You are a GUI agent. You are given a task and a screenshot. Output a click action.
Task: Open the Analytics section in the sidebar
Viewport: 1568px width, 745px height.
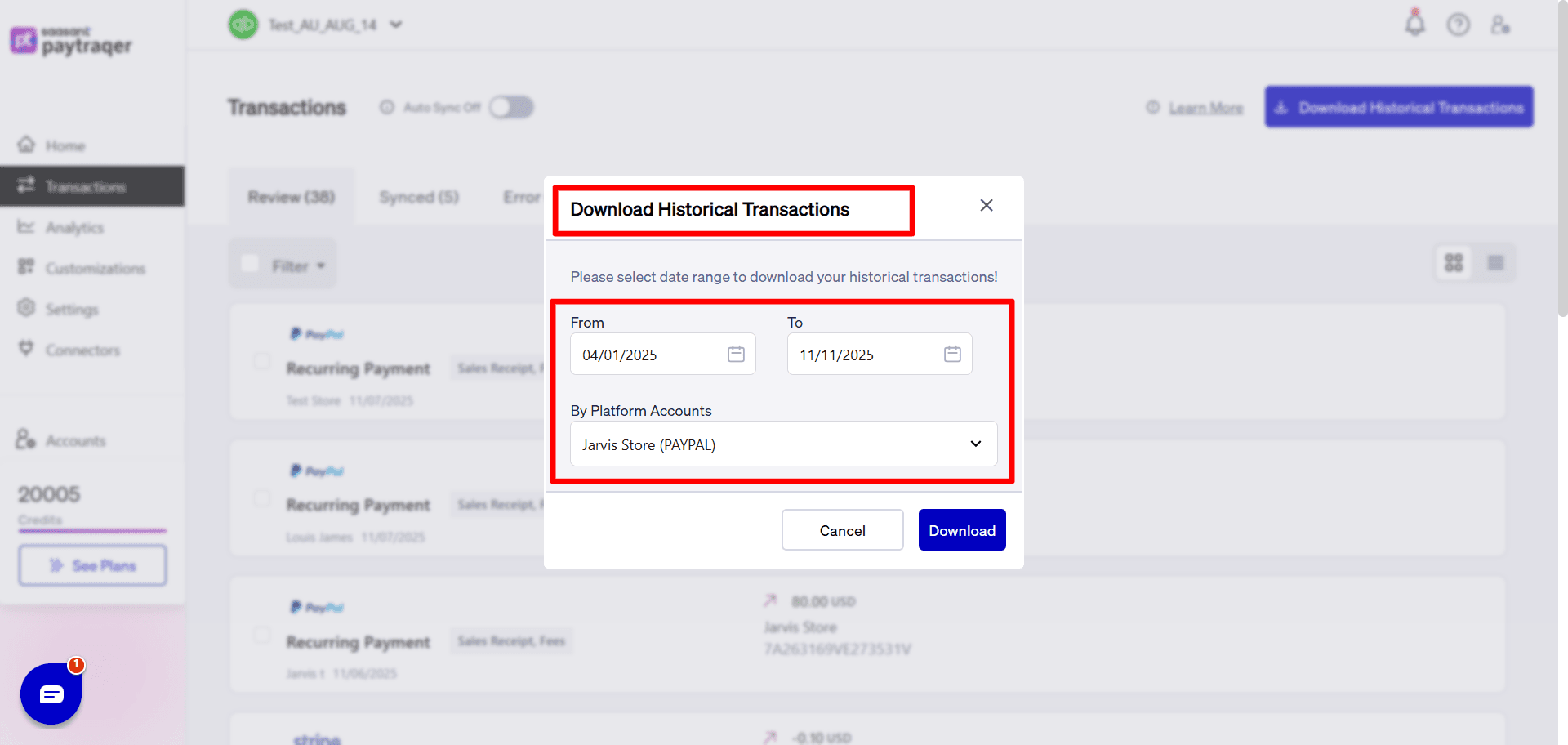(75, 227)
